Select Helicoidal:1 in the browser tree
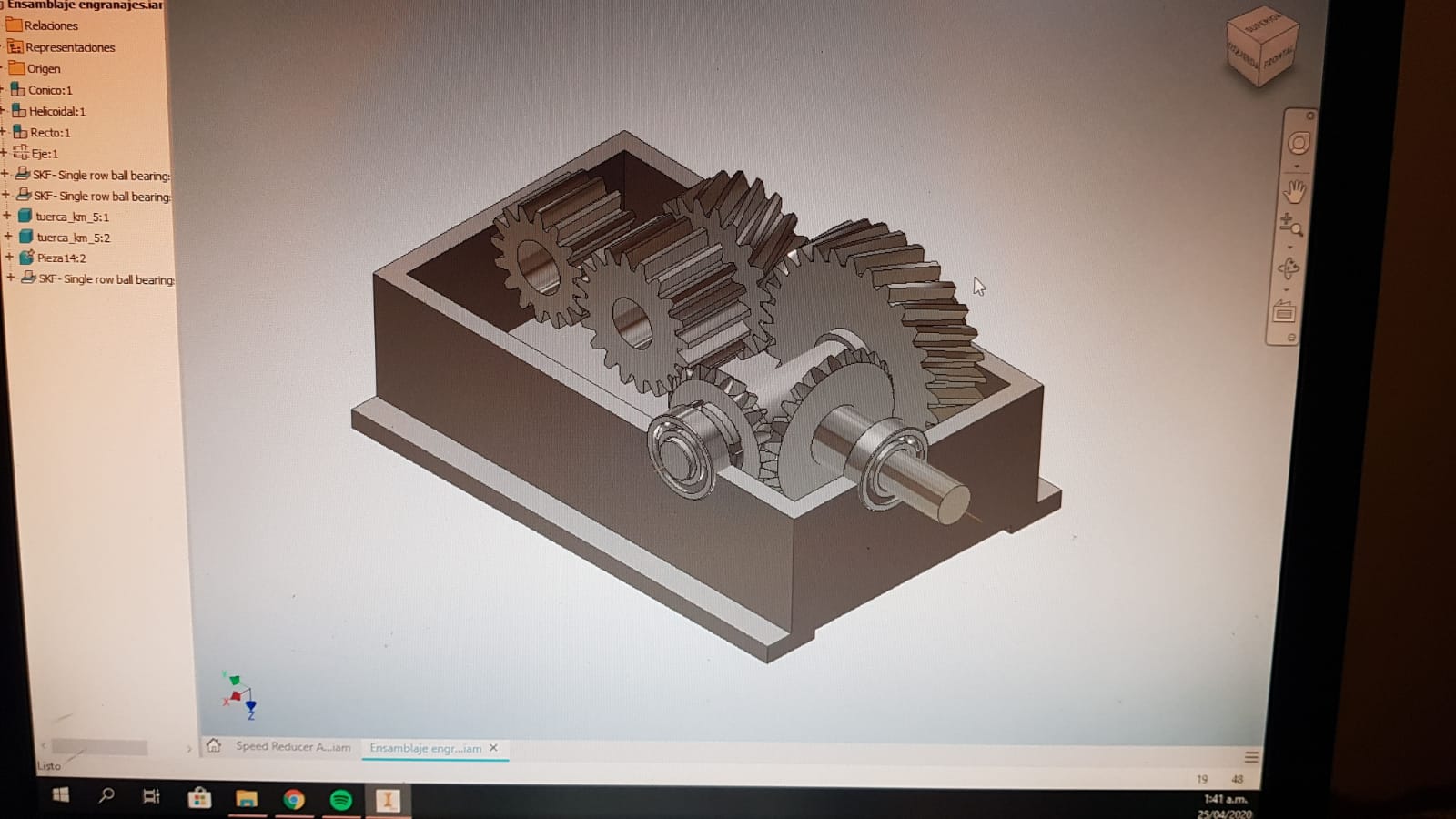Viewport: 1456px width, 819px height. coord(57,111)
